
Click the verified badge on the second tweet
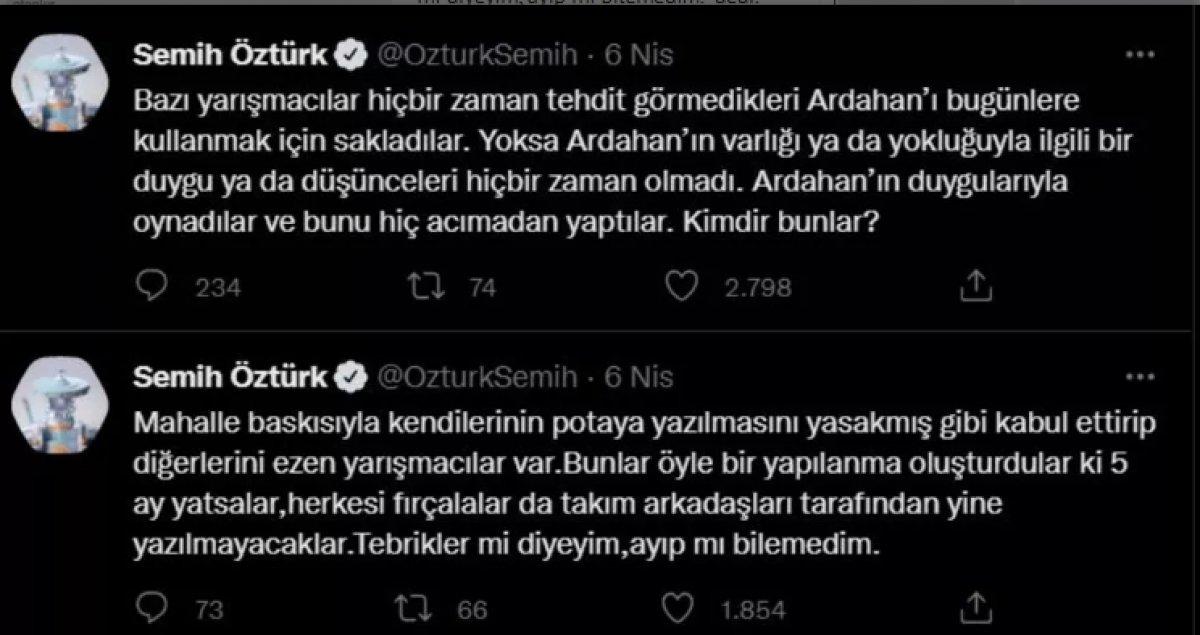348,378
